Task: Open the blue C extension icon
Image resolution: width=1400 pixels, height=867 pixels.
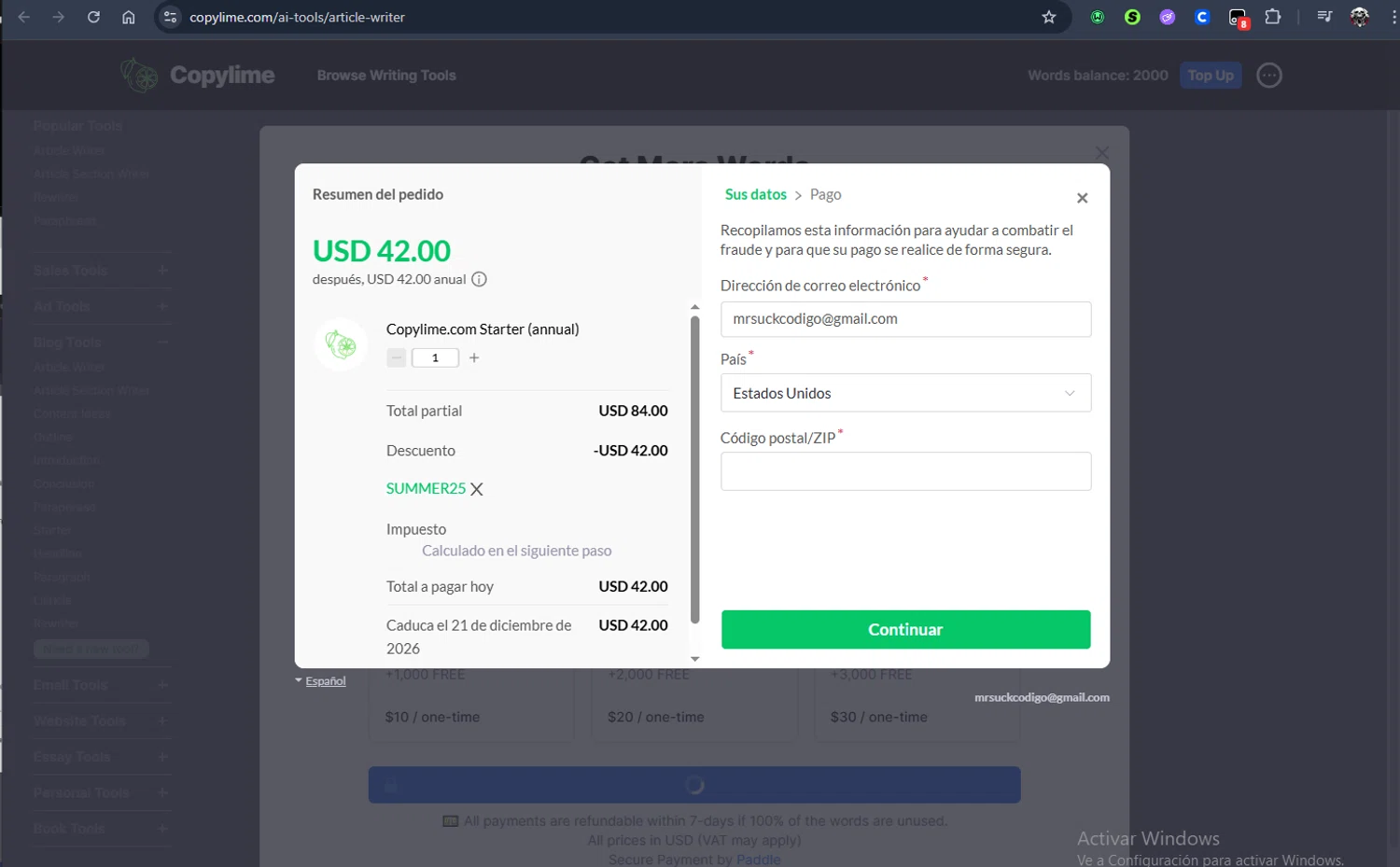Action: [x=1202, y=17]
